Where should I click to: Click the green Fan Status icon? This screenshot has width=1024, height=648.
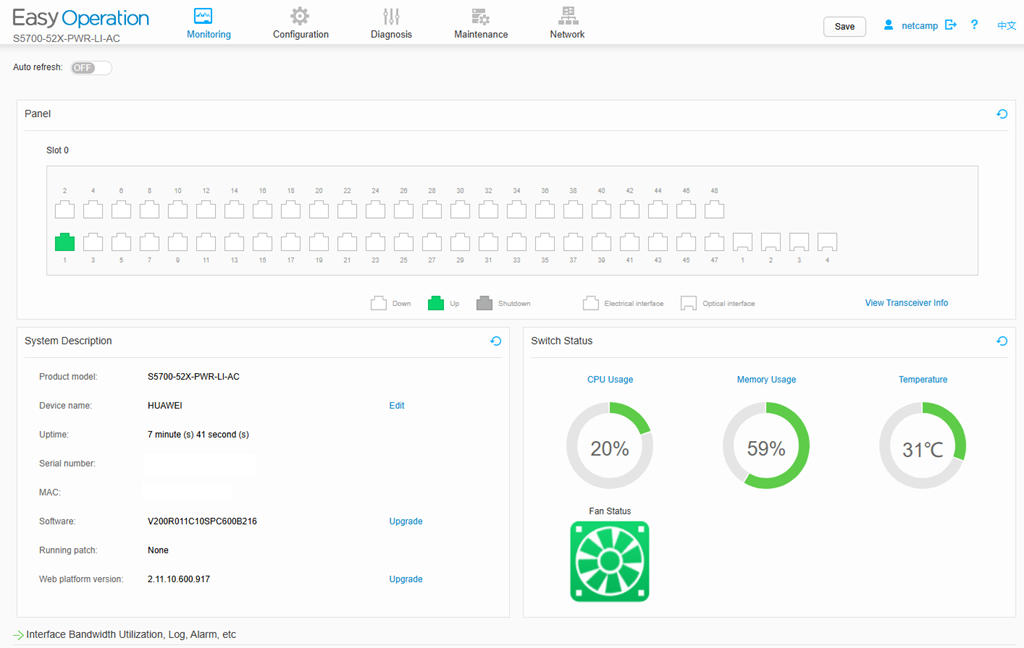point(609,561)
